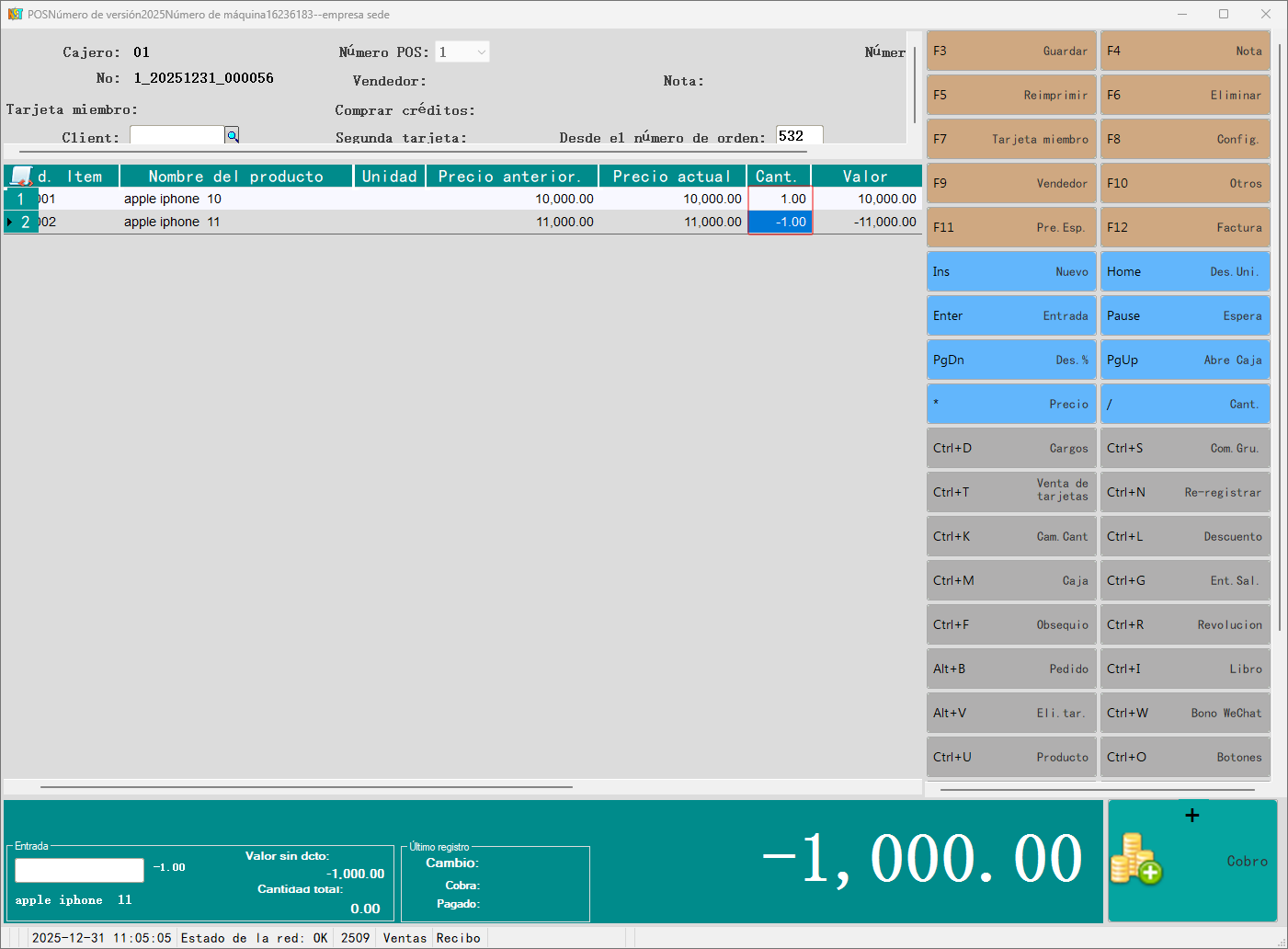Edit the order number field showing 532
Image resolution: width=1288 pixels, height=949 pixels.
coord(798,136)
